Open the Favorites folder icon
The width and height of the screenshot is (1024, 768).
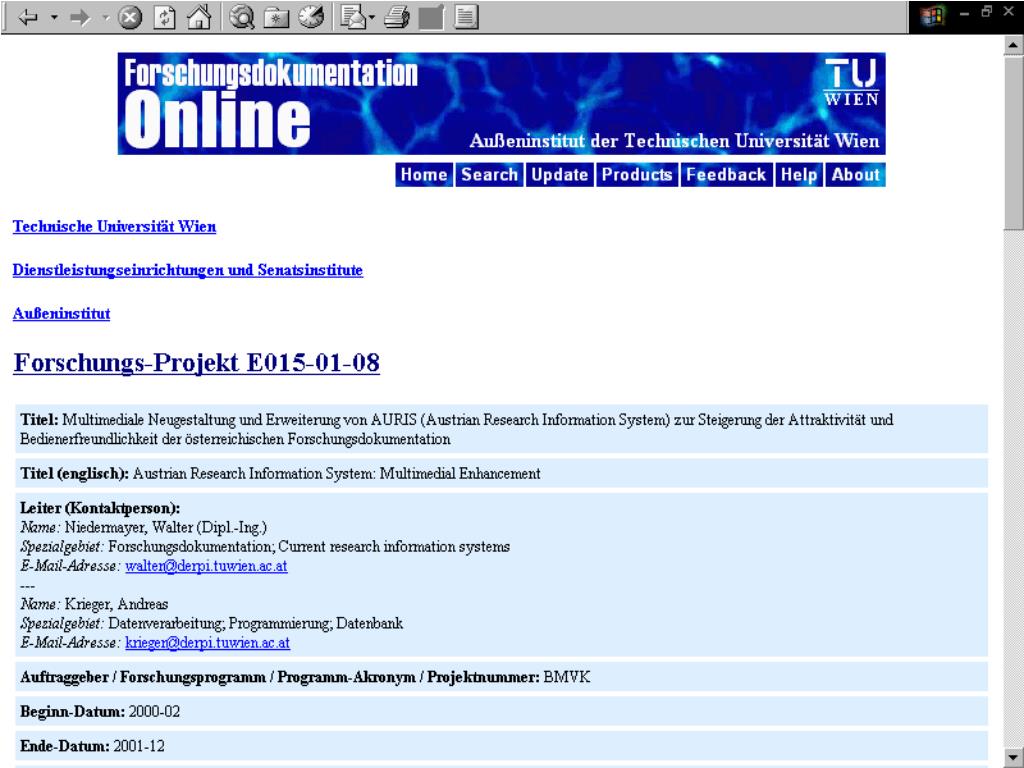tap(276, 18)
